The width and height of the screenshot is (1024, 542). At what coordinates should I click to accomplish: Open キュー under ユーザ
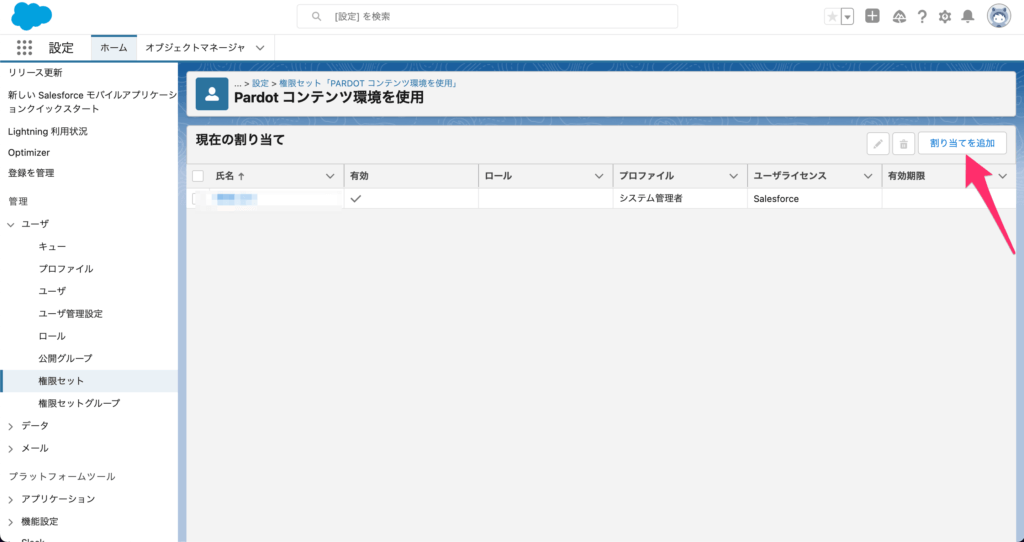pyautogui.click(x=52, y=246)
